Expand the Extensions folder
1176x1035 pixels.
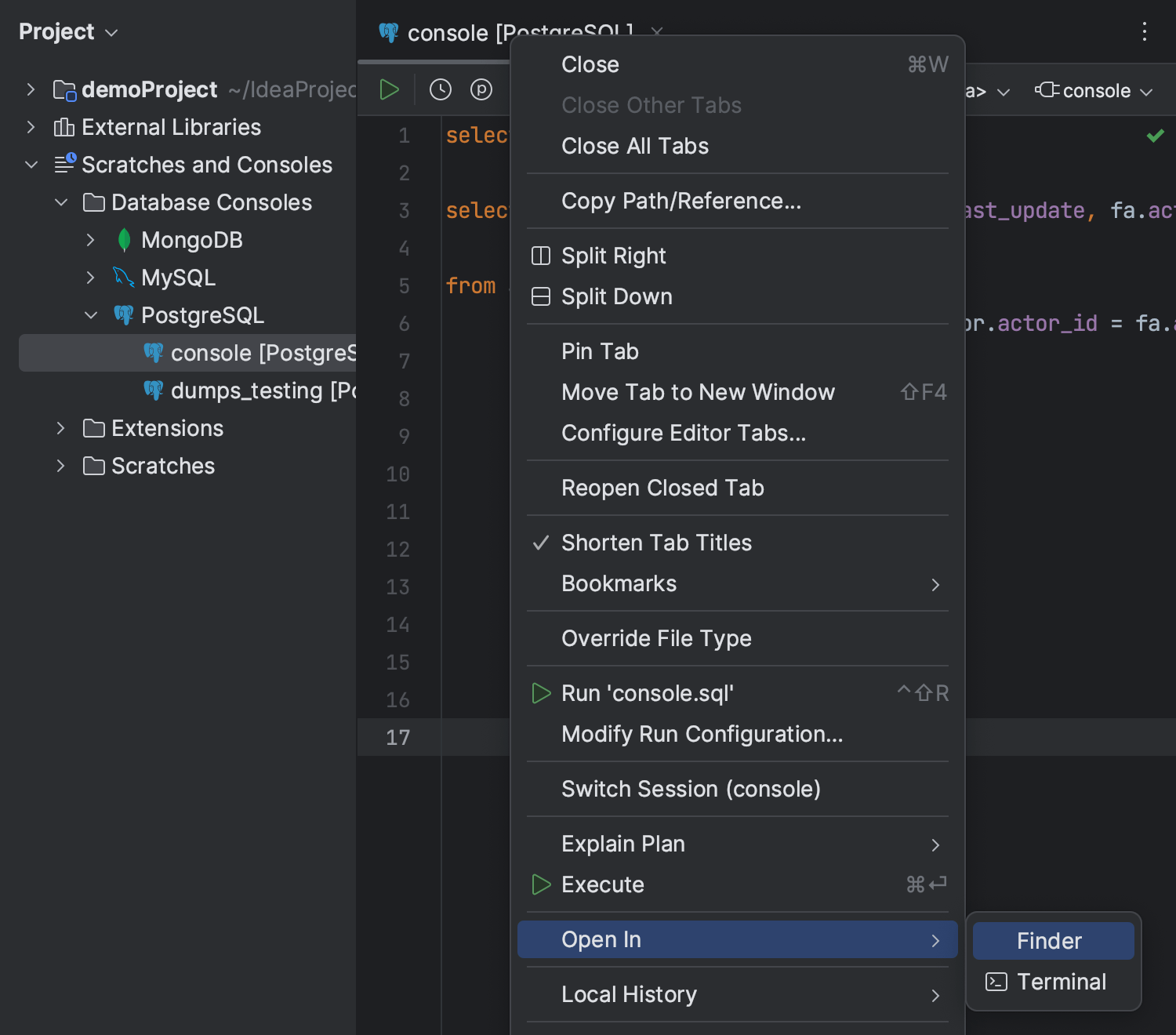(61, 428)
